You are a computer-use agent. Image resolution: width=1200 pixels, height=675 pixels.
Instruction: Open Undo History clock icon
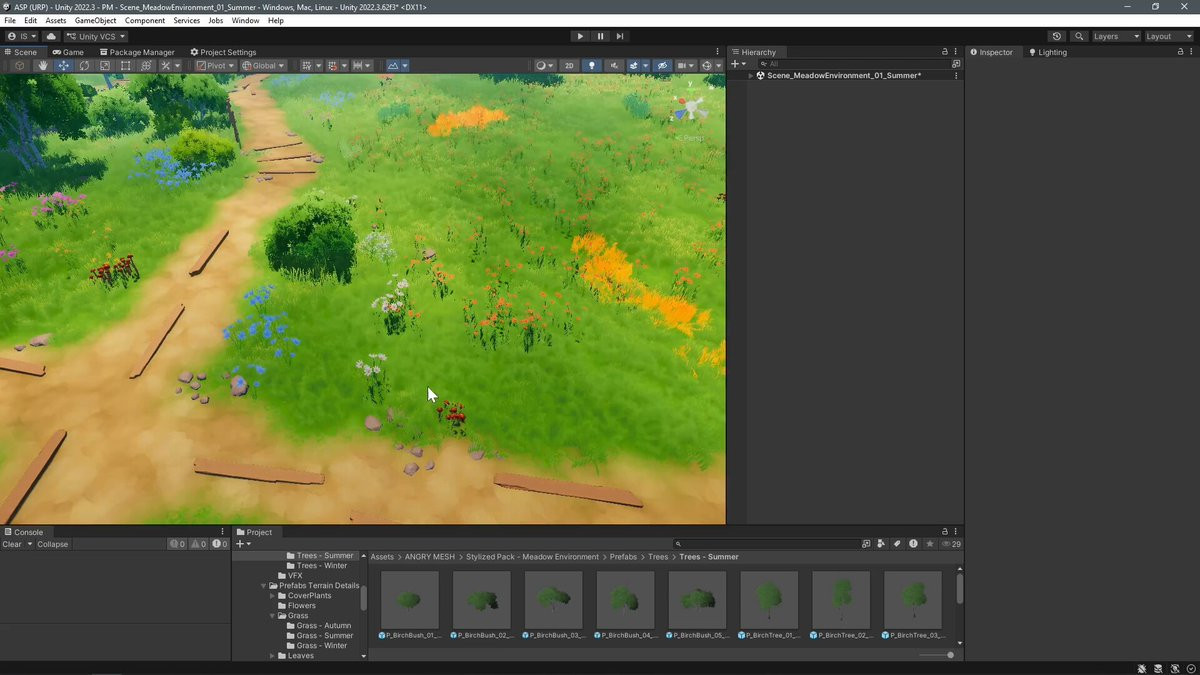1057,36
